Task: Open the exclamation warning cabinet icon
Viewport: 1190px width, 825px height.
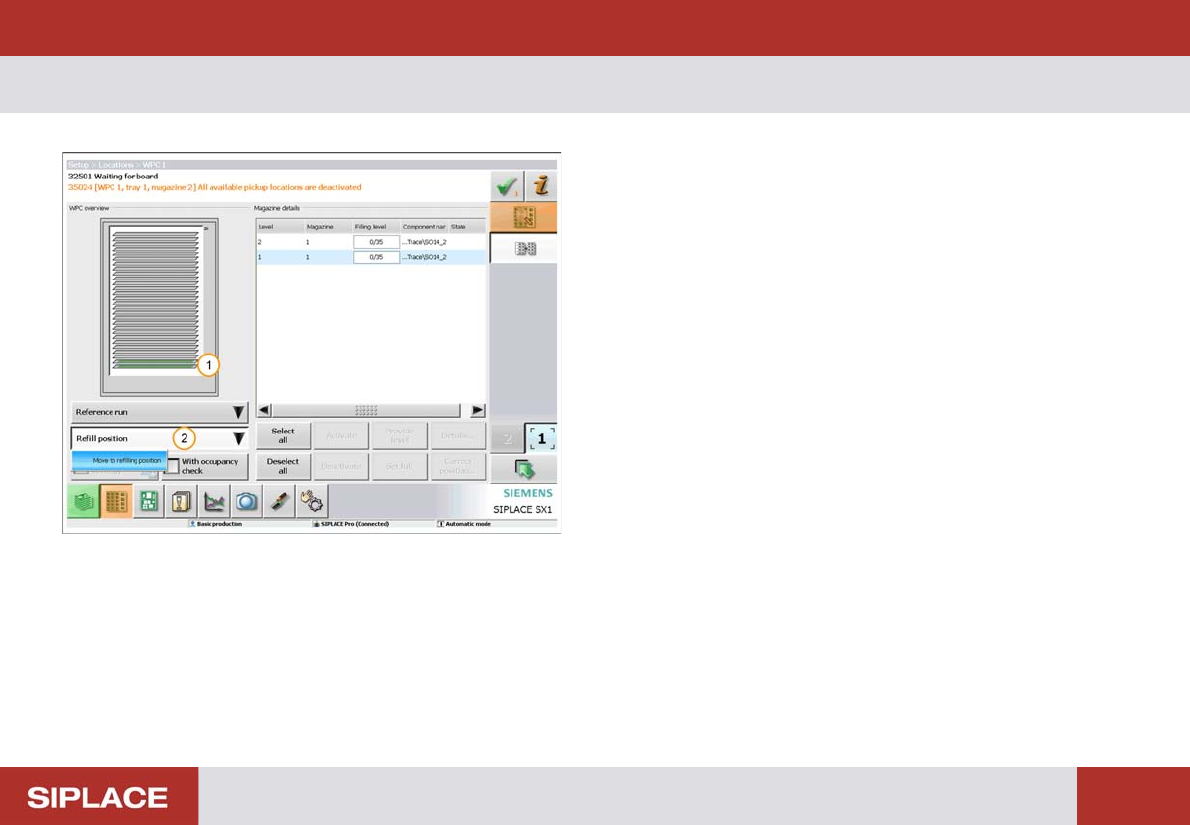Action: pos(181,502)
